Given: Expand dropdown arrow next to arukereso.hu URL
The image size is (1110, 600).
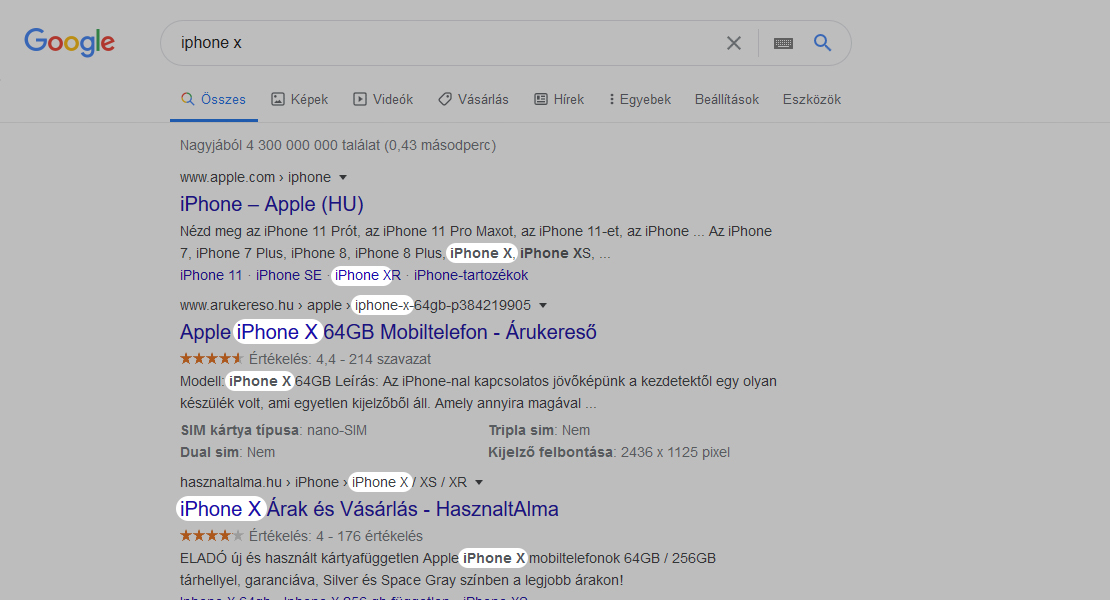Looking at the screenshot, I should point(543,306).
